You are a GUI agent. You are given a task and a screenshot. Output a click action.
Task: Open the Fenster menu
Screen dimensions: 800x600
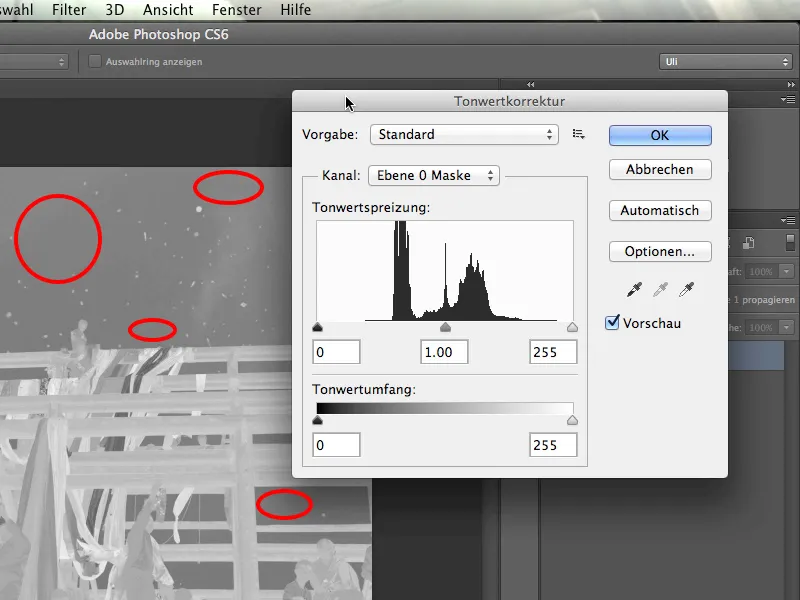237,10
